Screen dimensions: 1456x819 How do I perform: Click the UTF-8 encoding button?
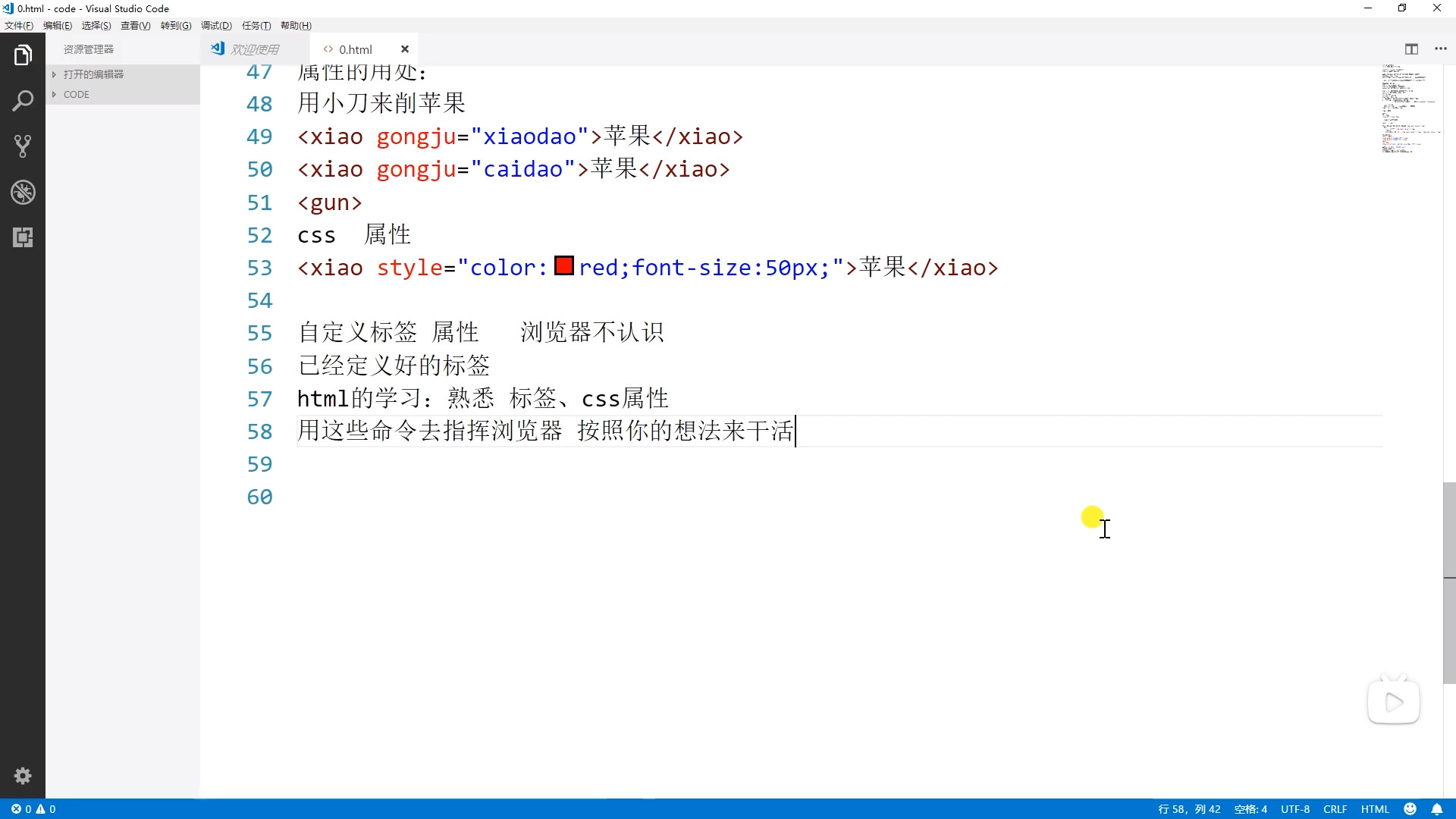pos(1294,809)
